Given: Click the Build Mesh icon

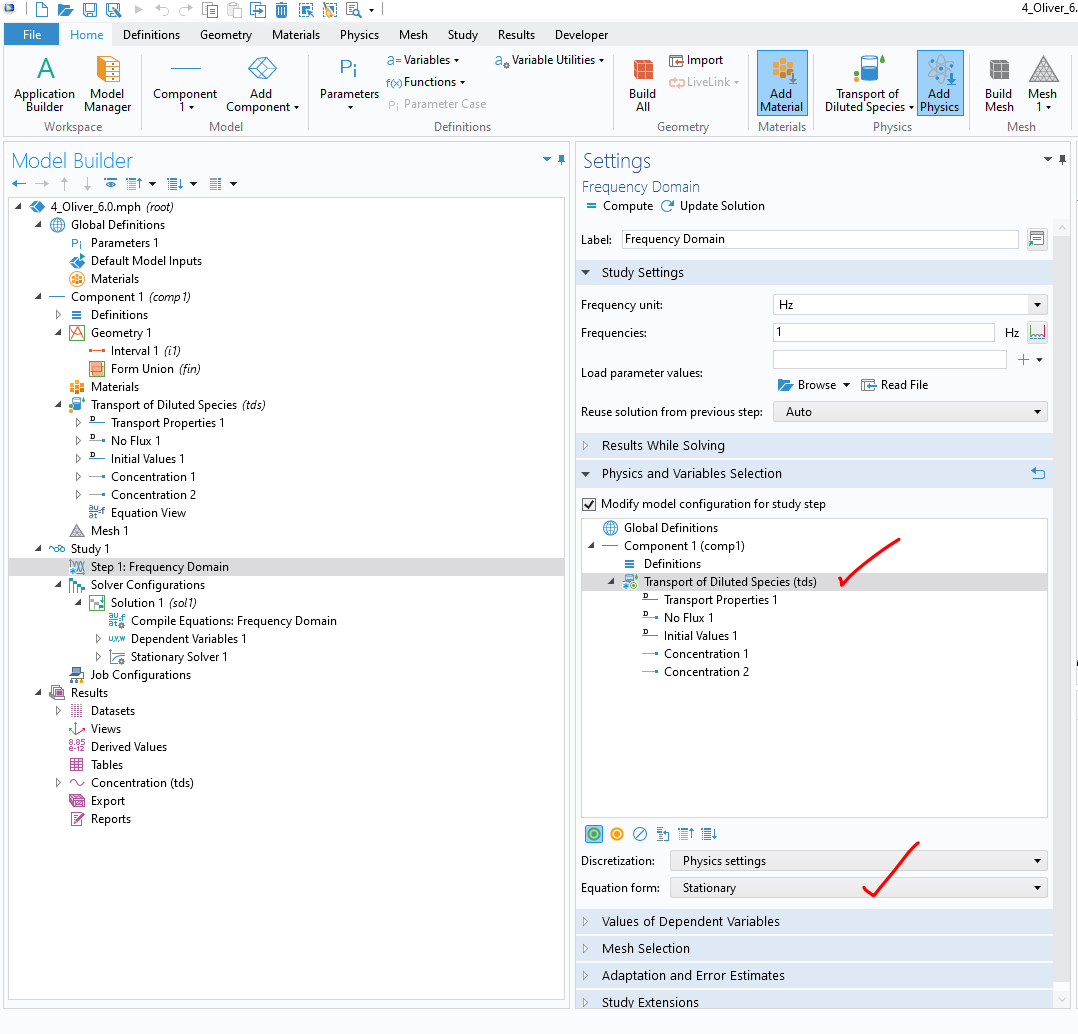Looking at the screenshot, I should coord(999,84).
